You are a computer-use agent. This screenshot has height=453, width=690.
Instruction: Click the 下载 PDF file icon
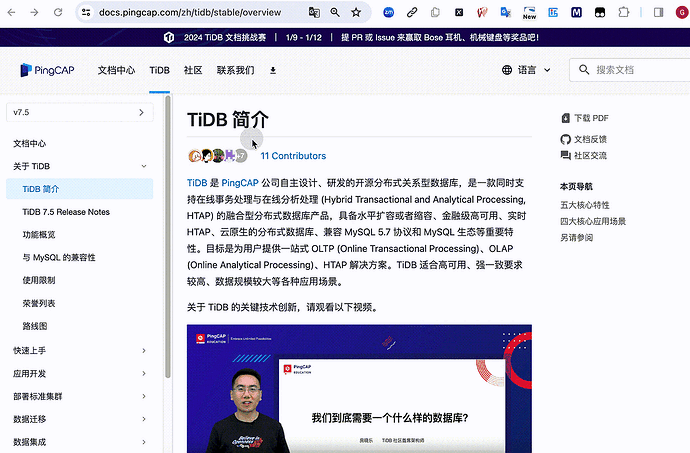(x=565, y=118)
